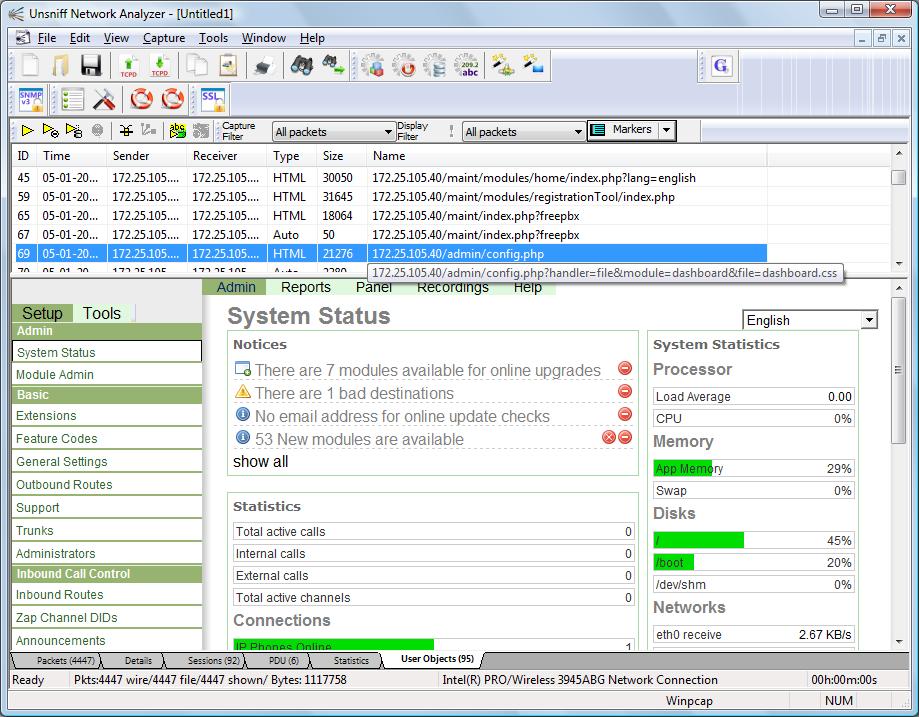The width and height of the screenshot is (919, 717).
Task: Click the gray stop capture circle
Action: click(x=97, y=130)
